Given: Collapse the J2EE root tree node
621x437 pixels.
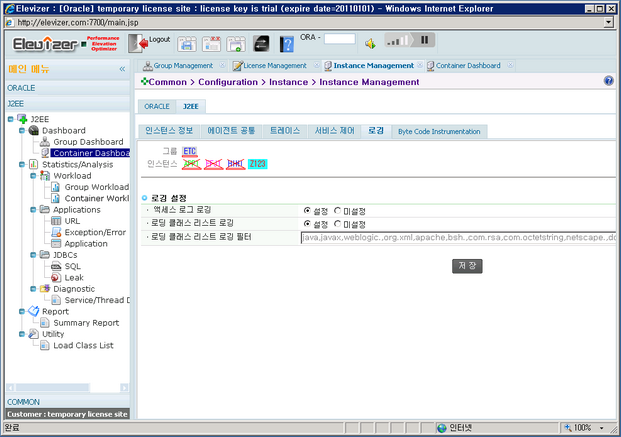Looking at the screenshot, I should tap(11, 119).
